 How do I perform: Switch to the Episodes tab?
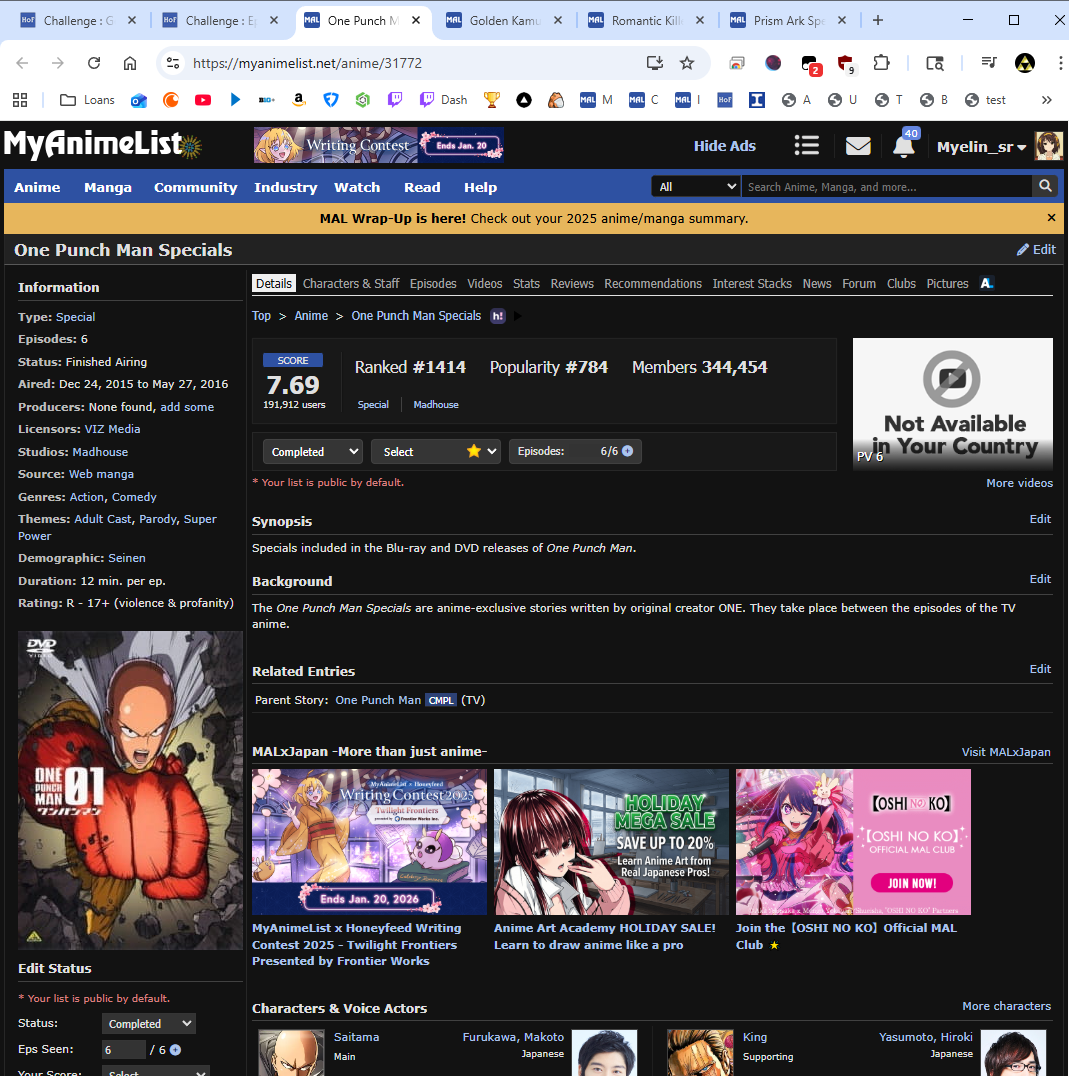pyautogui.click(x=433, y=283)
